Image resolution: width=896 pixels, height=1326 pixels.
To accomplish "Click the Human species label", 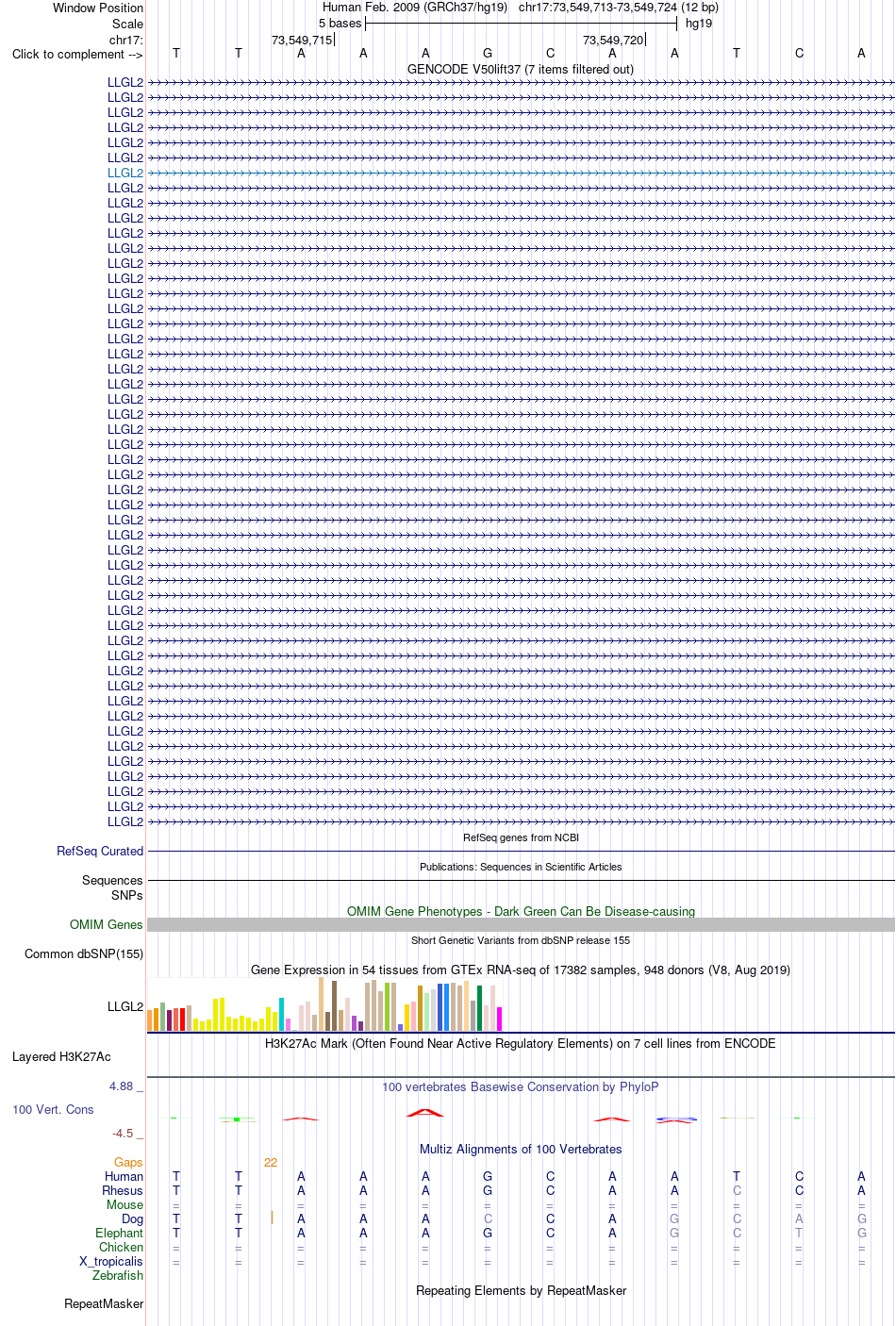I will tap(124, 1176).
